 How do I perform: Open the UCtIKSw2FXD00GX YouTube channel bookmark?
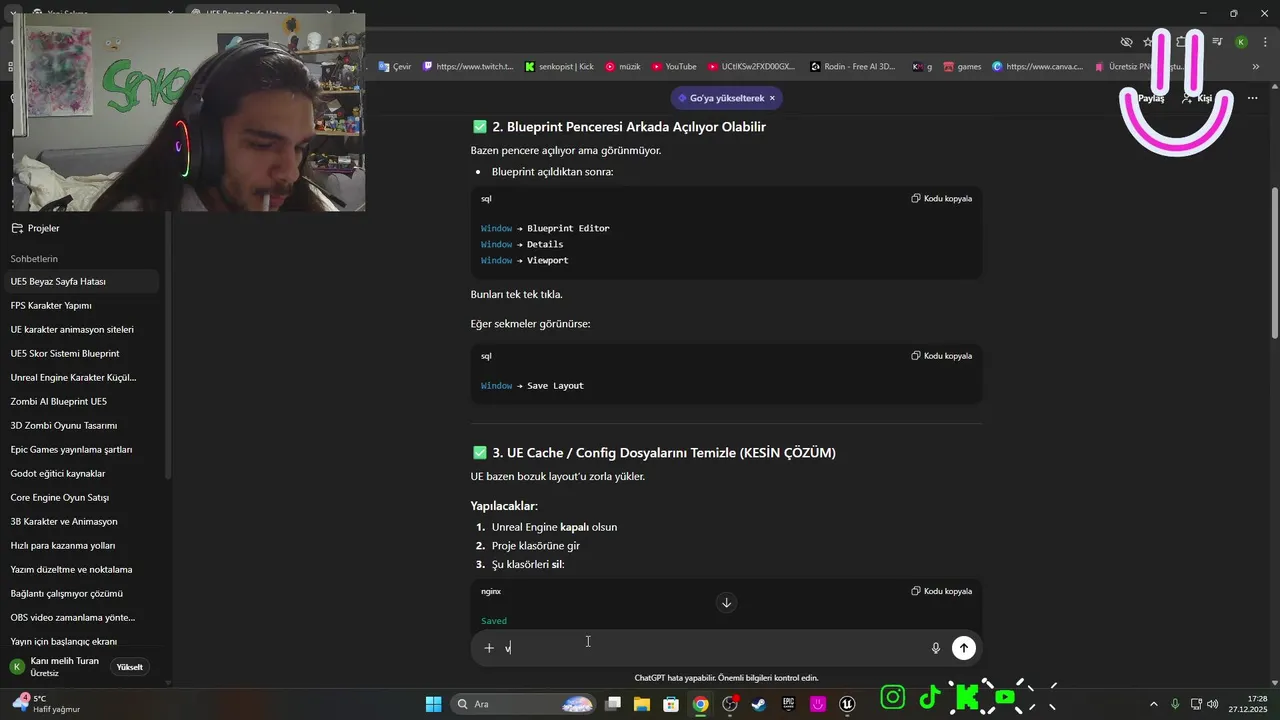[x=751, y=67]
